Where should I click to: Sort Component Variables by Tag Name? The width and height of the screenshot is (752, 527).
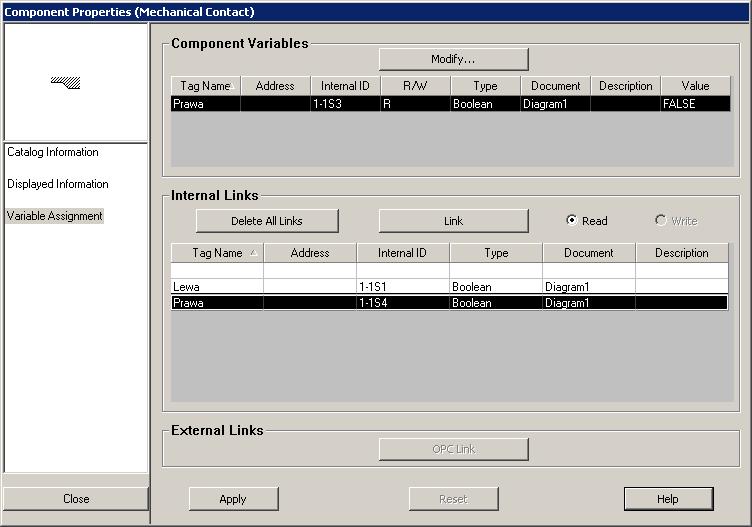point(205,86)
